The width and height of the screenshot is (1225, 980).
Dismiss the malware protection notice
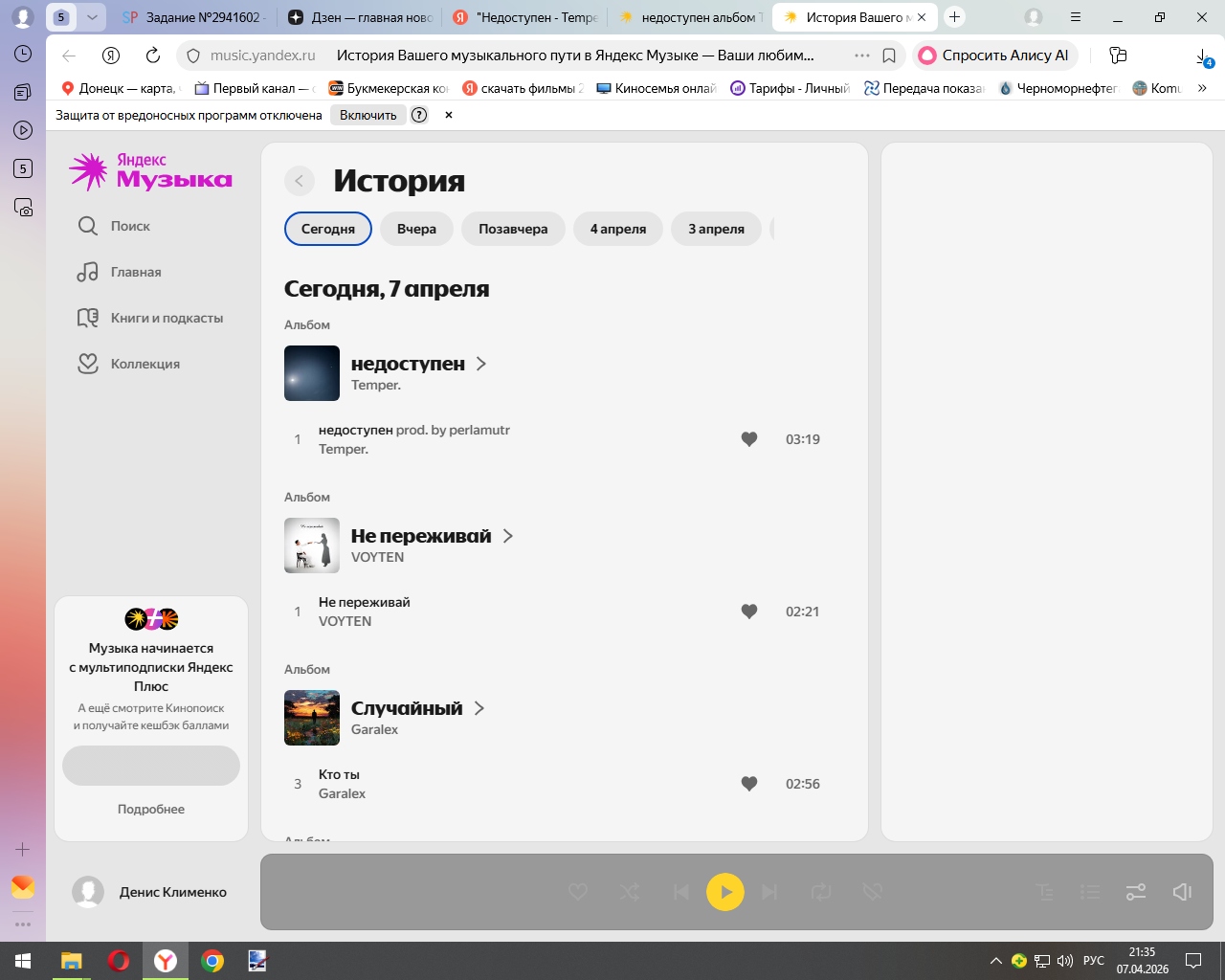[x=449, y=115]
